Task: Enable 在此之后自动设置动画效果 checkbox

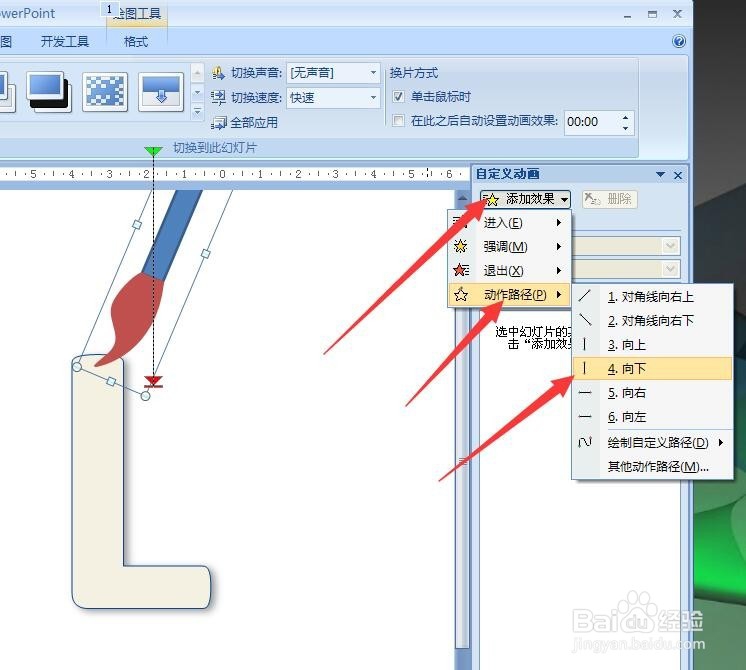Action: coord(398,121)
